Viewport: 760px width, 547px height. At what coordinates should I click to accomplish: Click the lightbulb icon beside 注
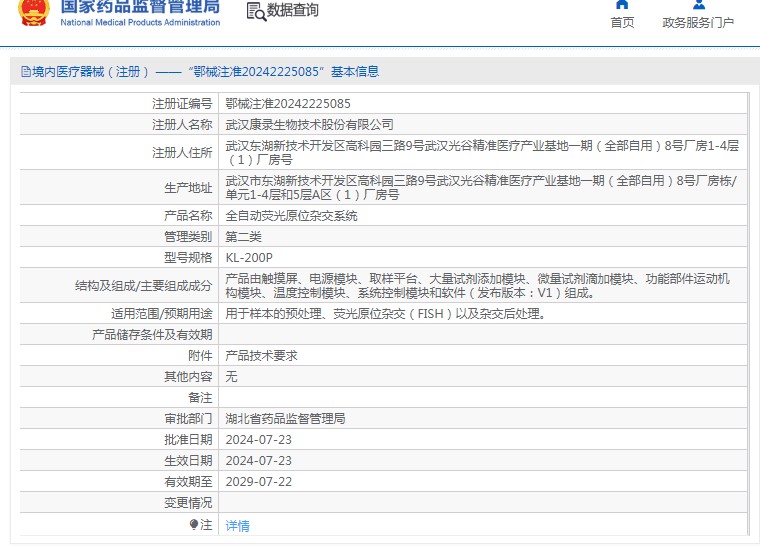click(194, 524)
